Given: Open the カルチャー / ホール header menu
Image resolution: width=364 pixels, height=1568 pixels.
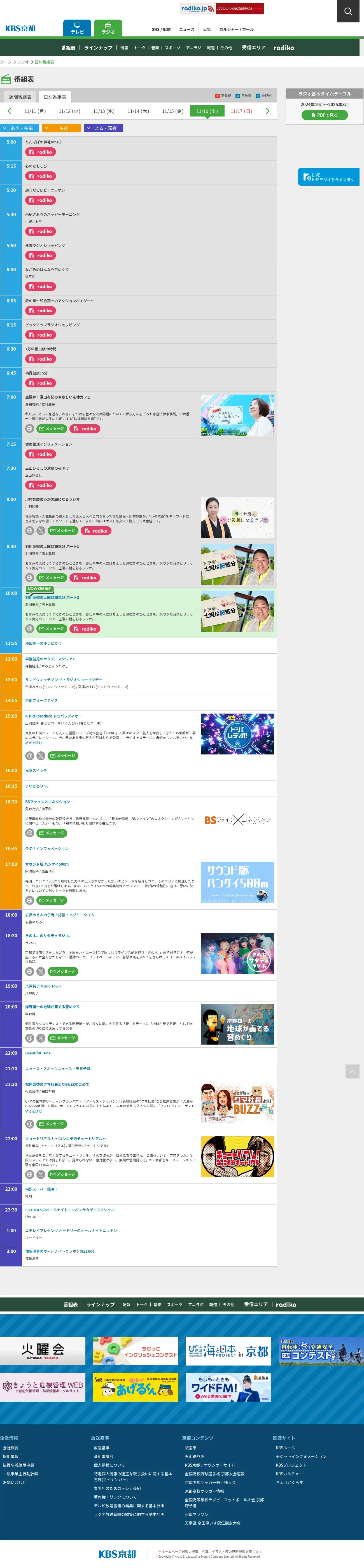Looking at the screenshot, I should coord(236,29).
